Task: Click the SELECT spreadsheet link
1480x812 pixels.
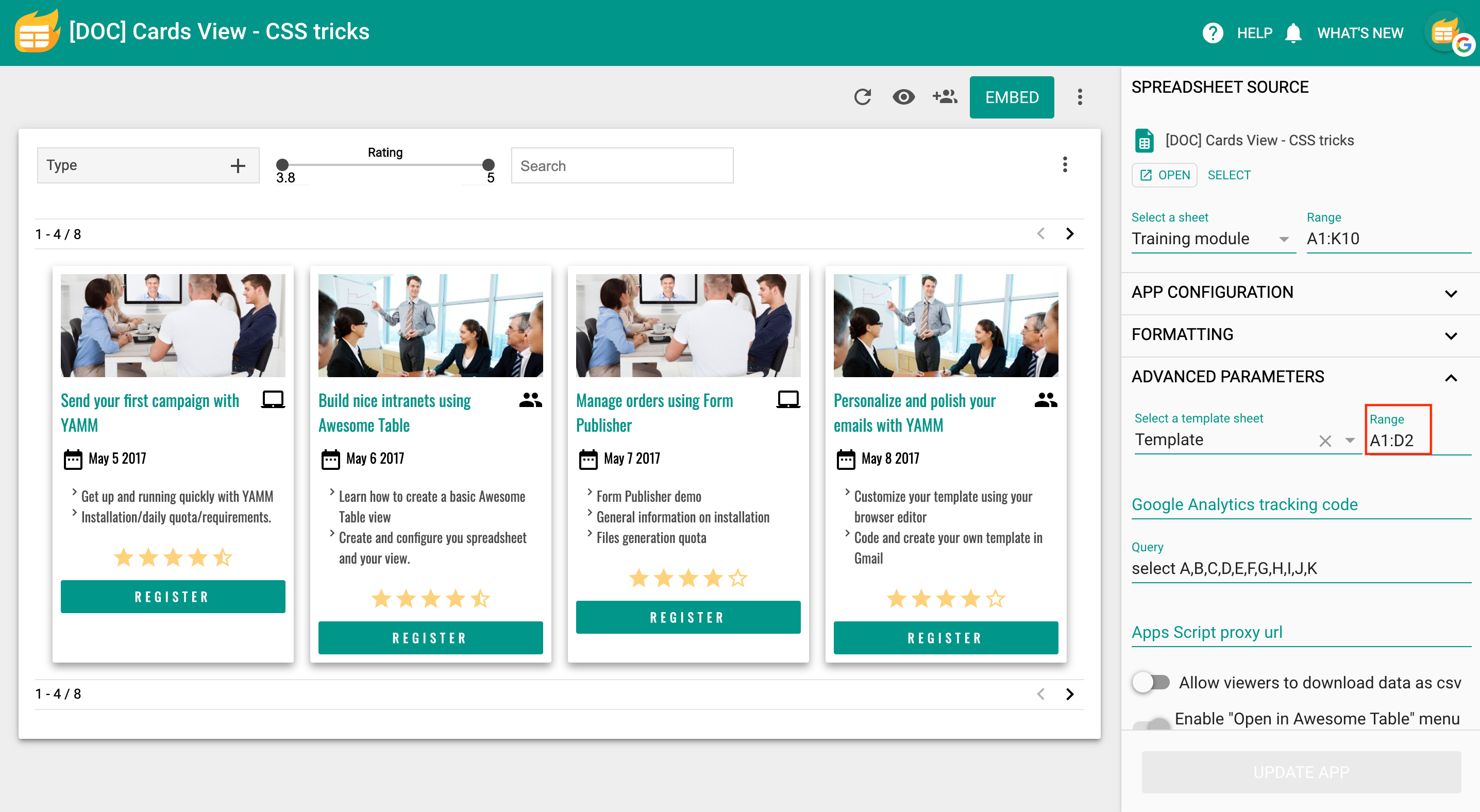Action: (x=1229, y=175)
